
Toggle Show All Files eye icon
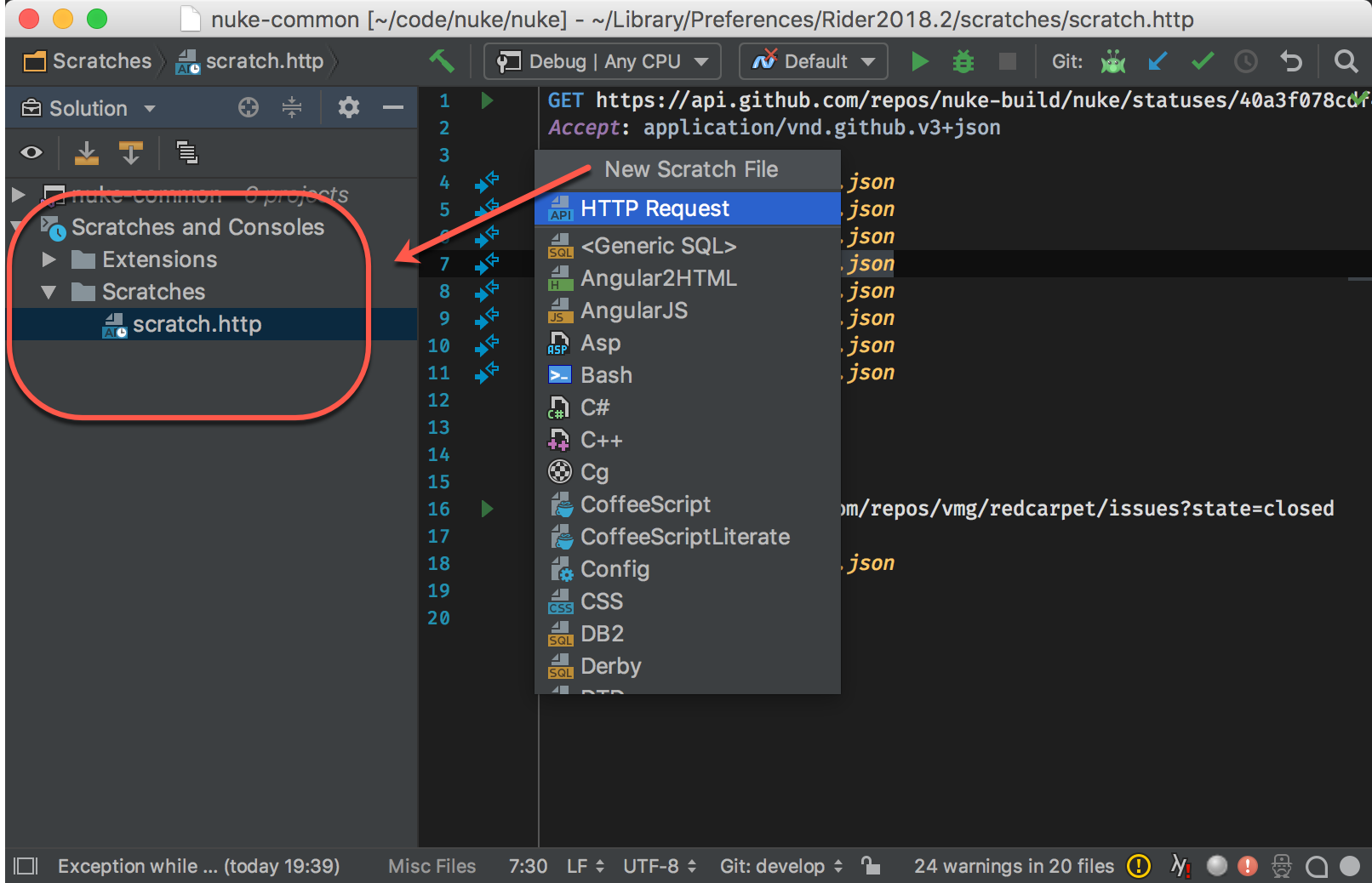click(x=31, y=152)
